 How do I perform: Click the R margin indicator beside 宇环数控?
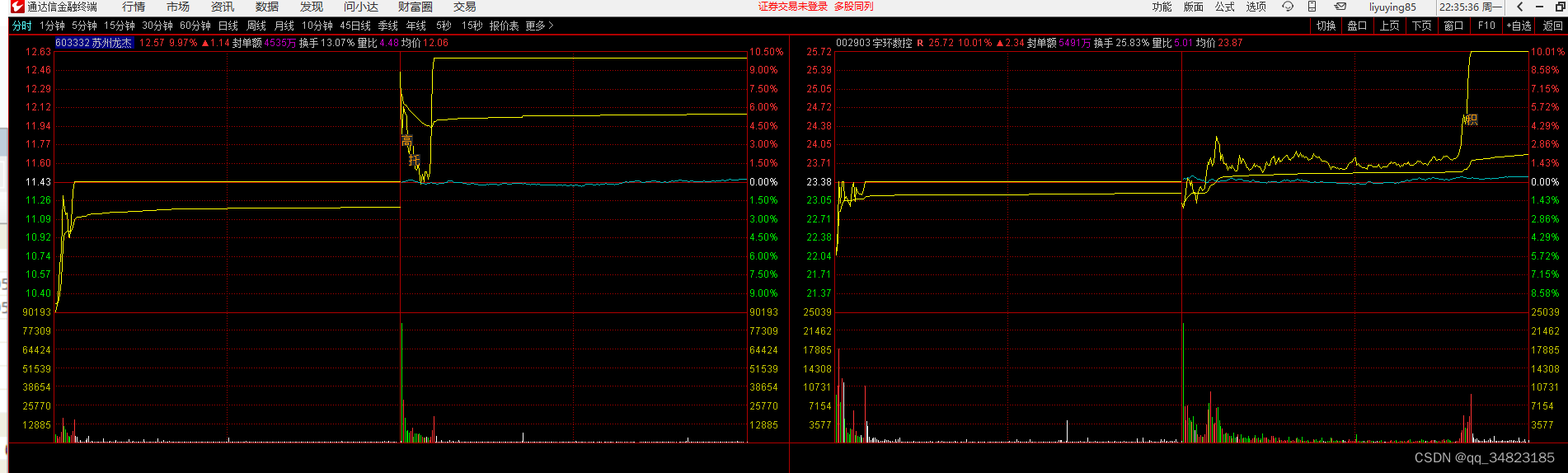[920, 43]
